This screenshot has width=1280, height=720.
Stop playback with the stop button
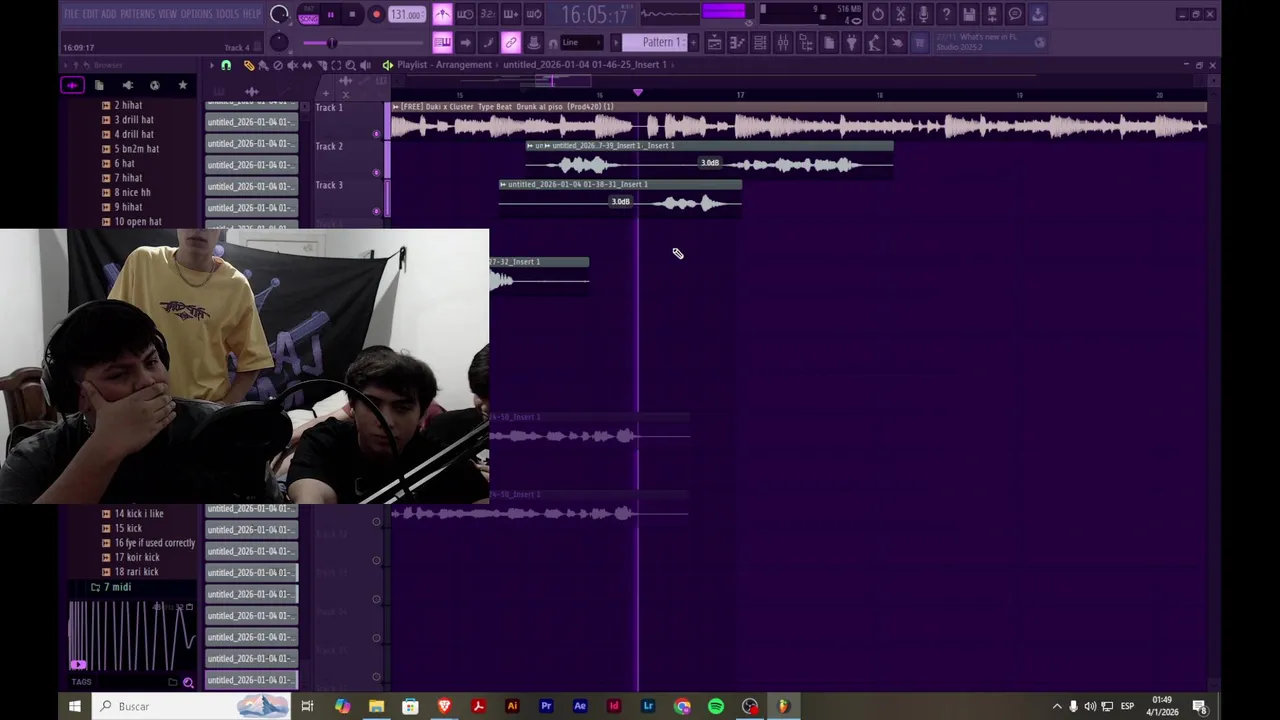point(353,14)
